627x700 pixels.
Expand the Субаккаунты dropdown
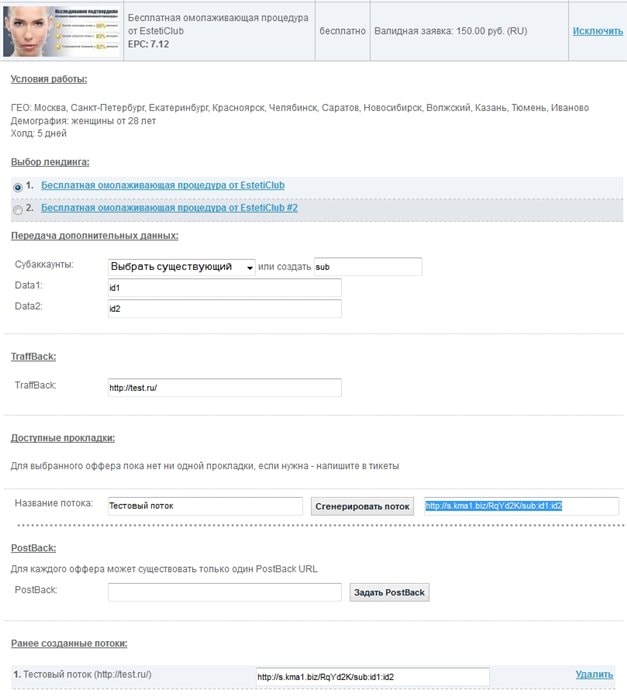(181, 267)
